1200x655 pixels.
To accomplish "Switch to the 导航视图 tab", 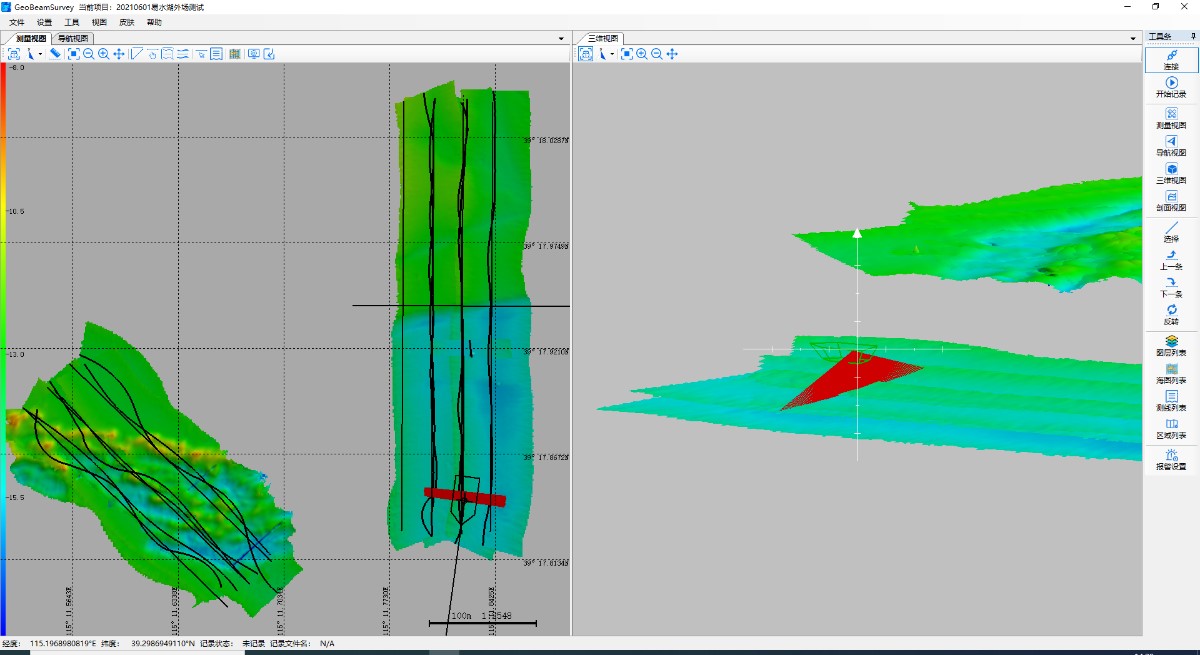I will click(71, 39).
